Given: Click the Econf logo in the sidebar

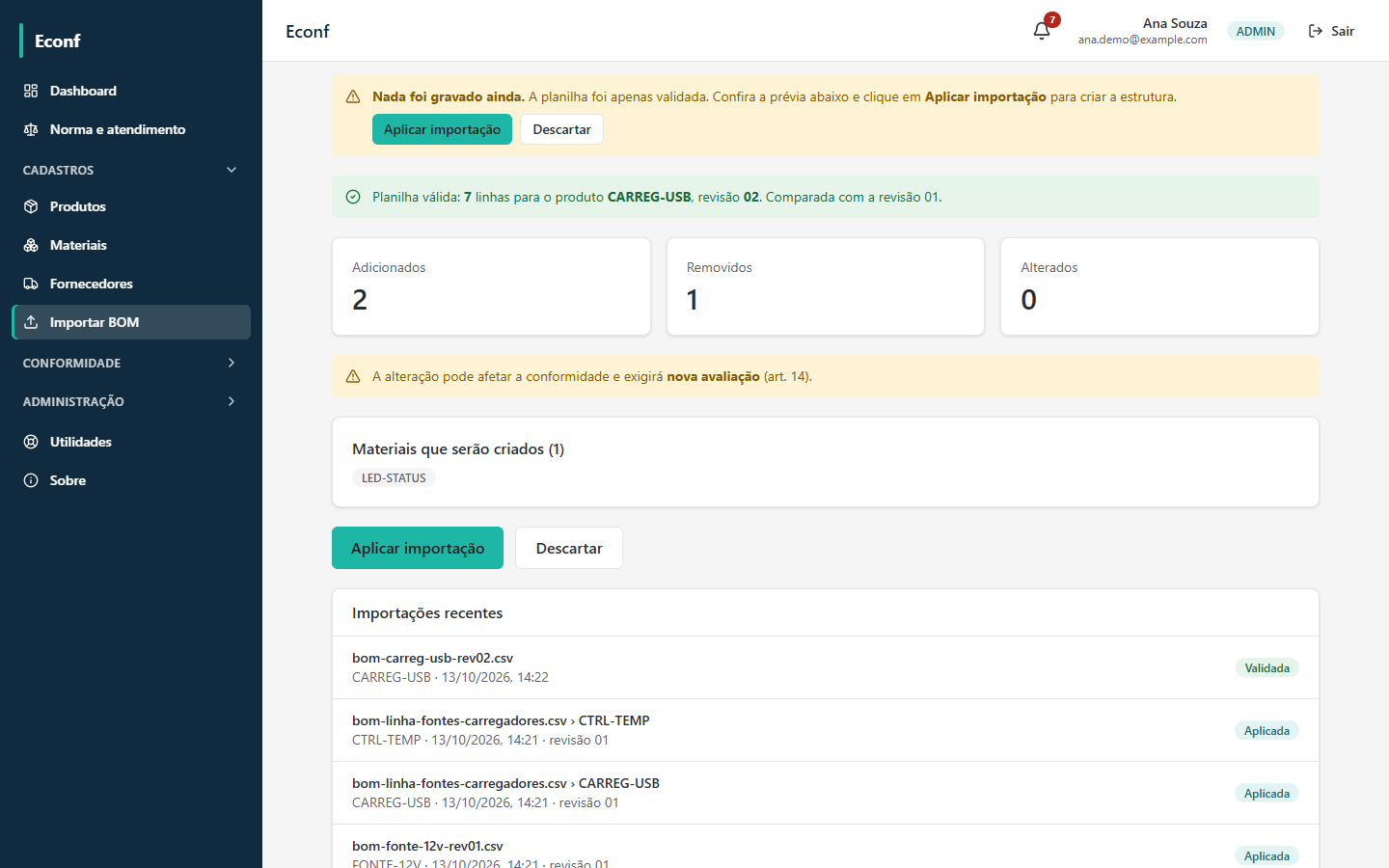Looking at the screenshot, I should [58, 41].
